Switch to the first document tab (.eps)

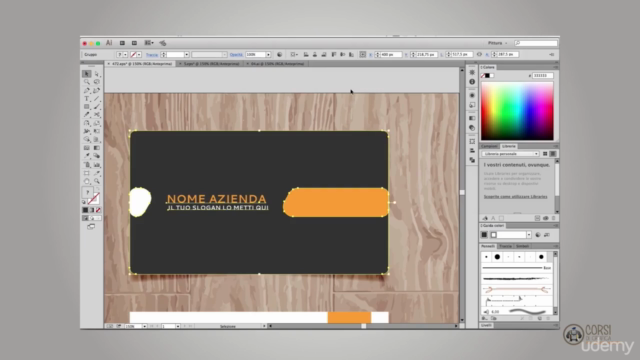[142, 64]
